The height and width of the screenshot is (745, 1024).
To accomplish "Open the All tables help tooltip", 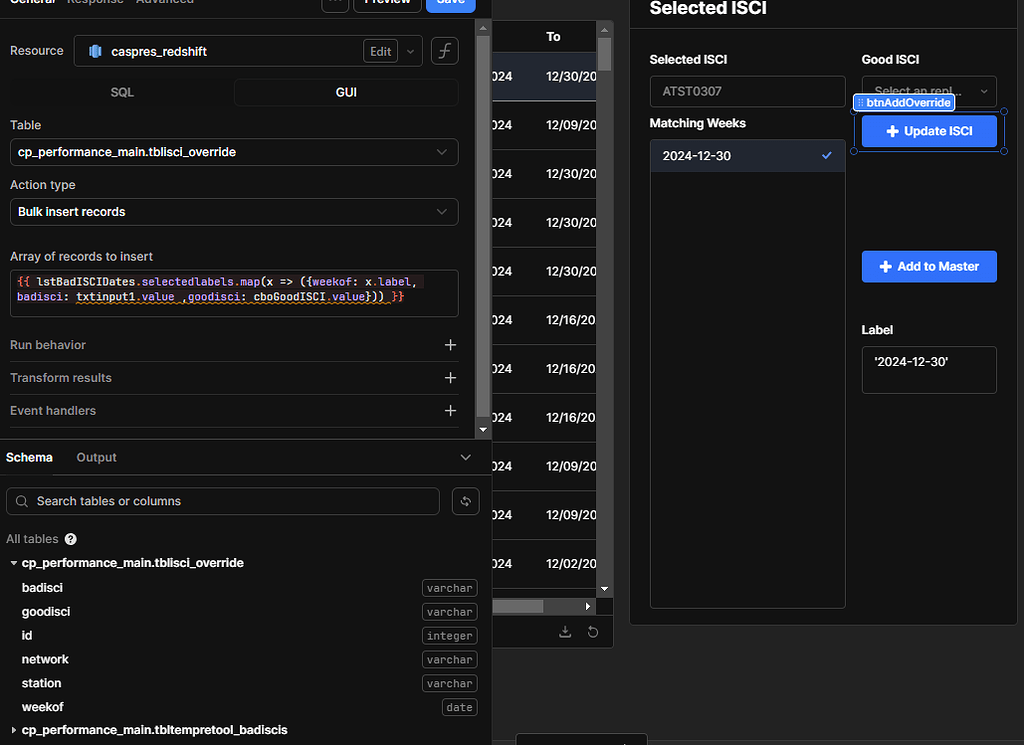I will 70,539.
